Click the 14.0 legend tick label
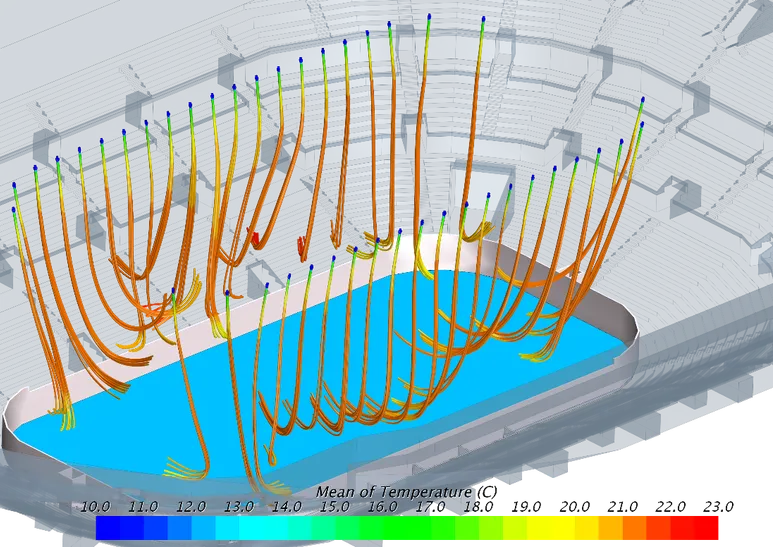Screen dimensions: 773x547 288,507
